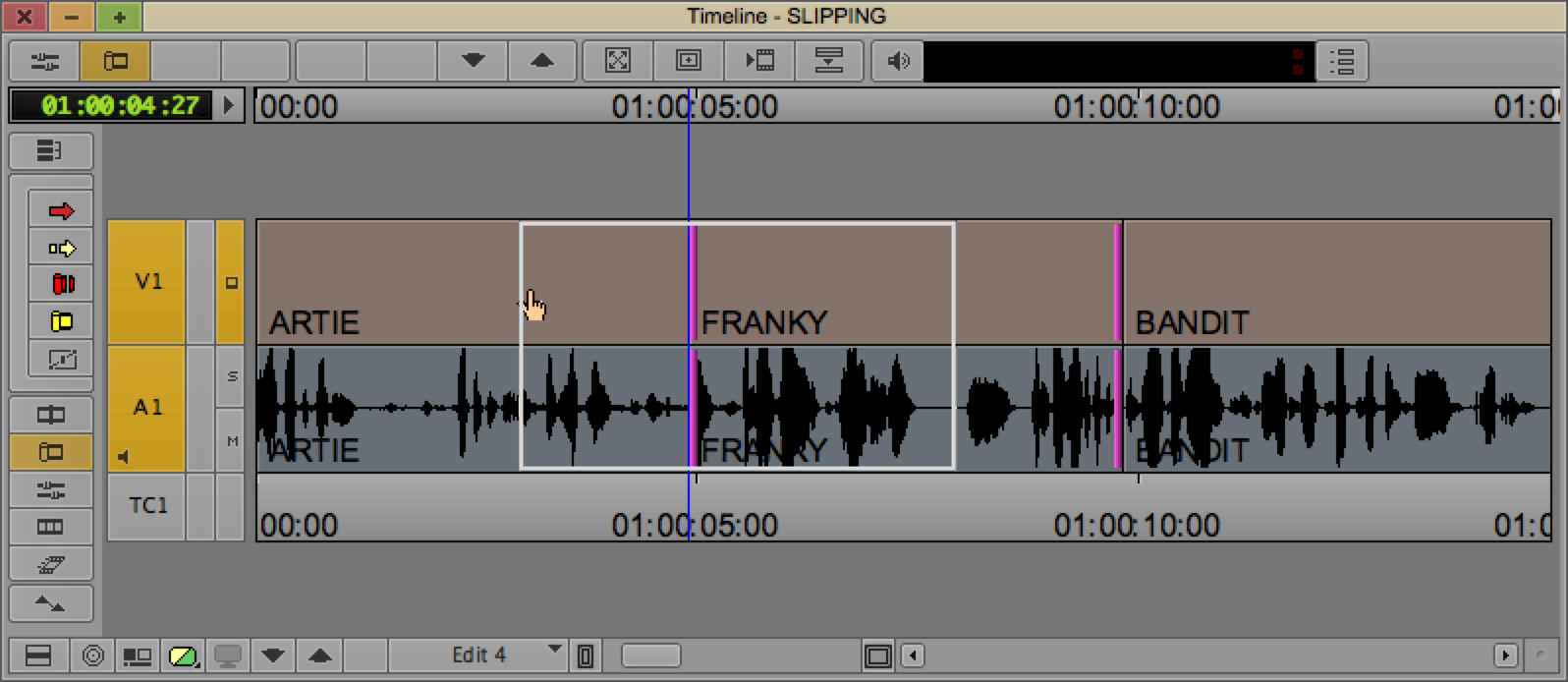Toggle the green/yellow dissolve icon in the bottom bar
Image resolution: width=1568 pixels, height=682 pixels.
(184, 655)
